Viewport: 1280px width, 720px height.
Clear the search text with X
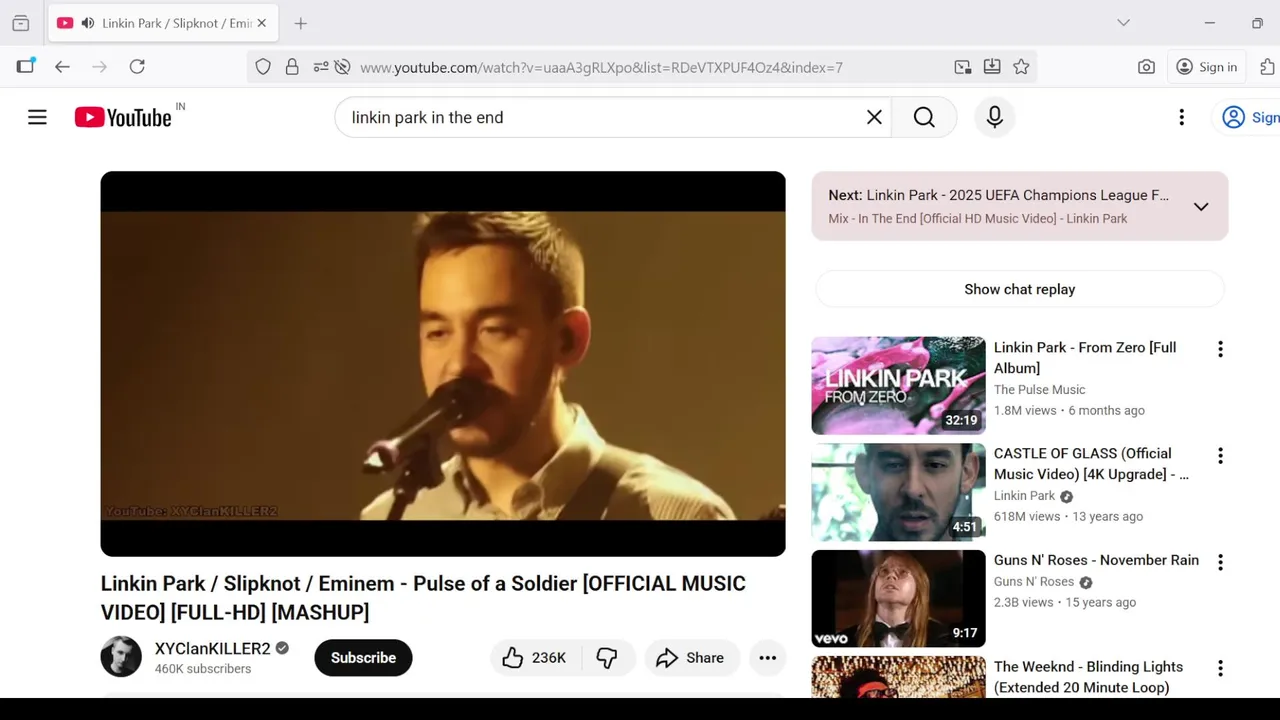(874, 117)
